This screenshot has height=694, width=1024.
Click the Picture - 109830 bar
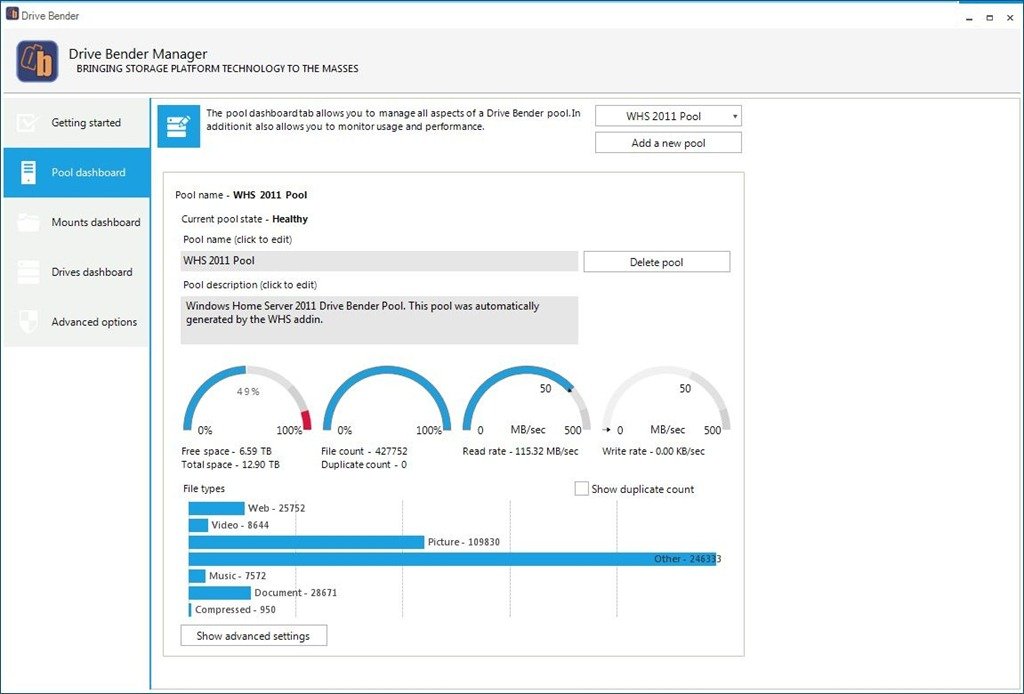pyautogui.click(x=306, y=542)
